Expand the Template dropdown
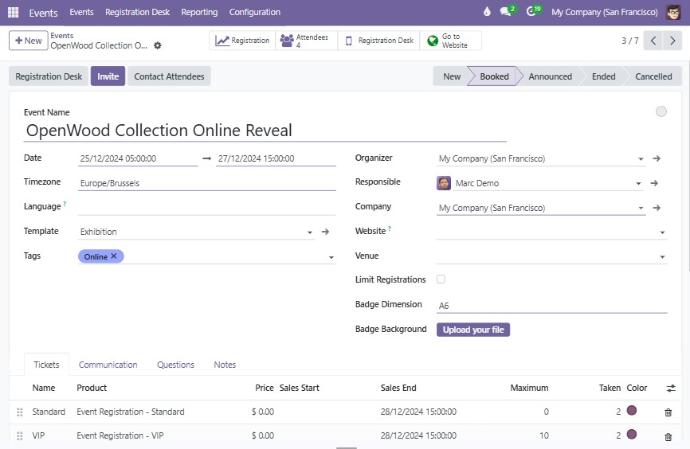The width and height of the screenshot is (690, 449). coord(310,232)
